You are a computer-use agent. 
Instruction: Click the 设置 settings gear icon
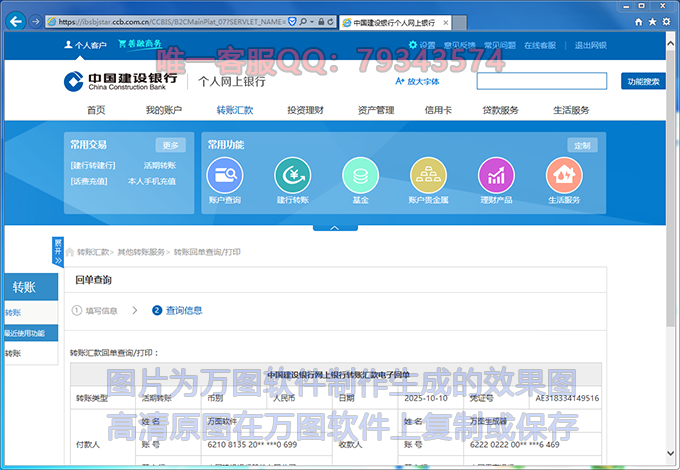414,45
